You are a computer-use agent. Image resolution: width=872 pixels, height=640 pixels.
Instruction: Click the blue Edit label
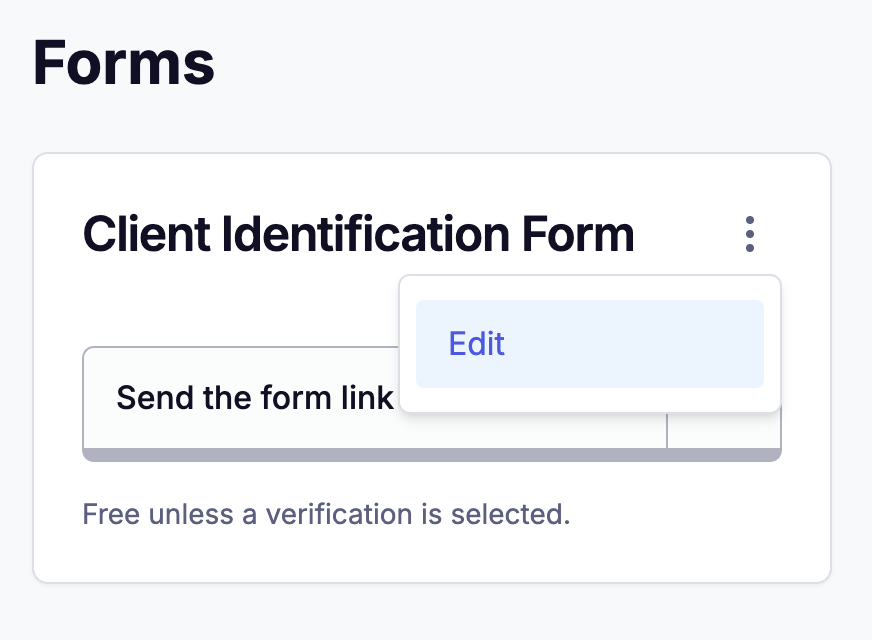pos(477,344)
